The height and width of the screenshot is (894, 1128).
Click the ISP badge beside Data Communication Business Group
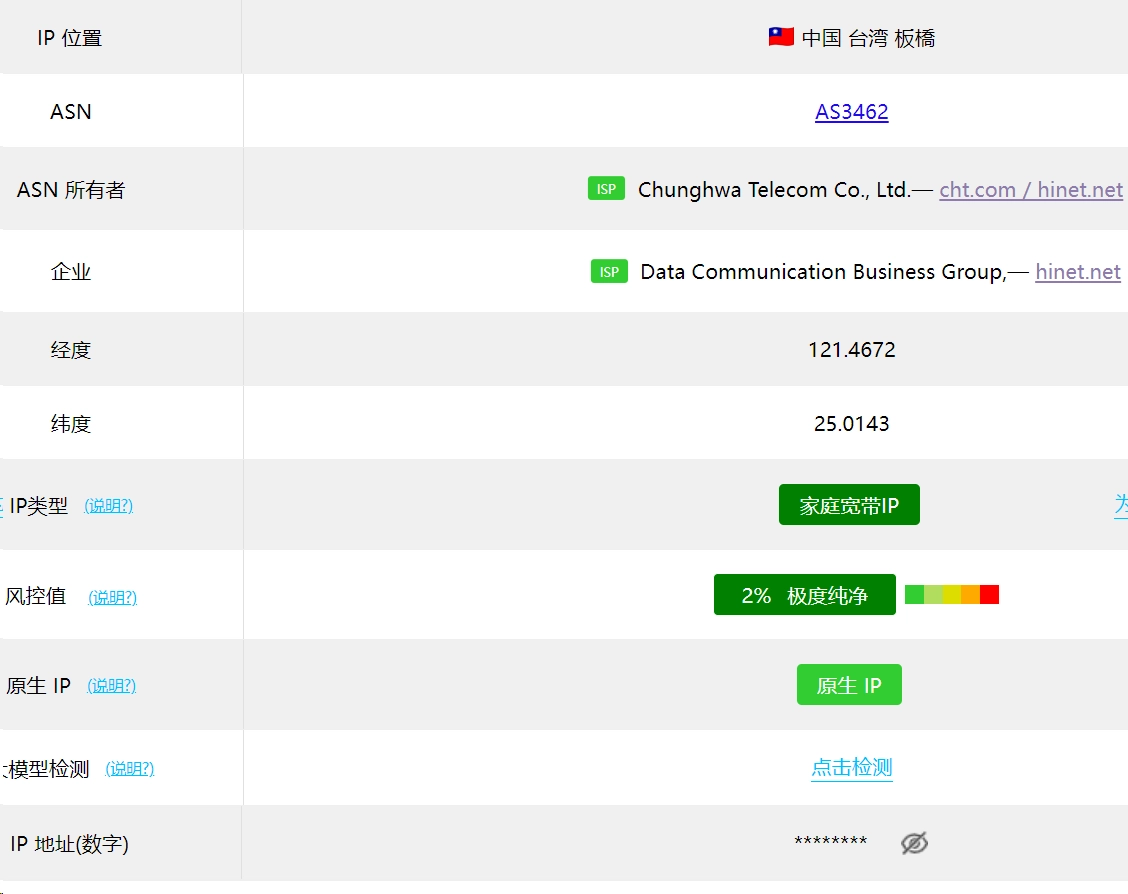(x=609, y=272)
